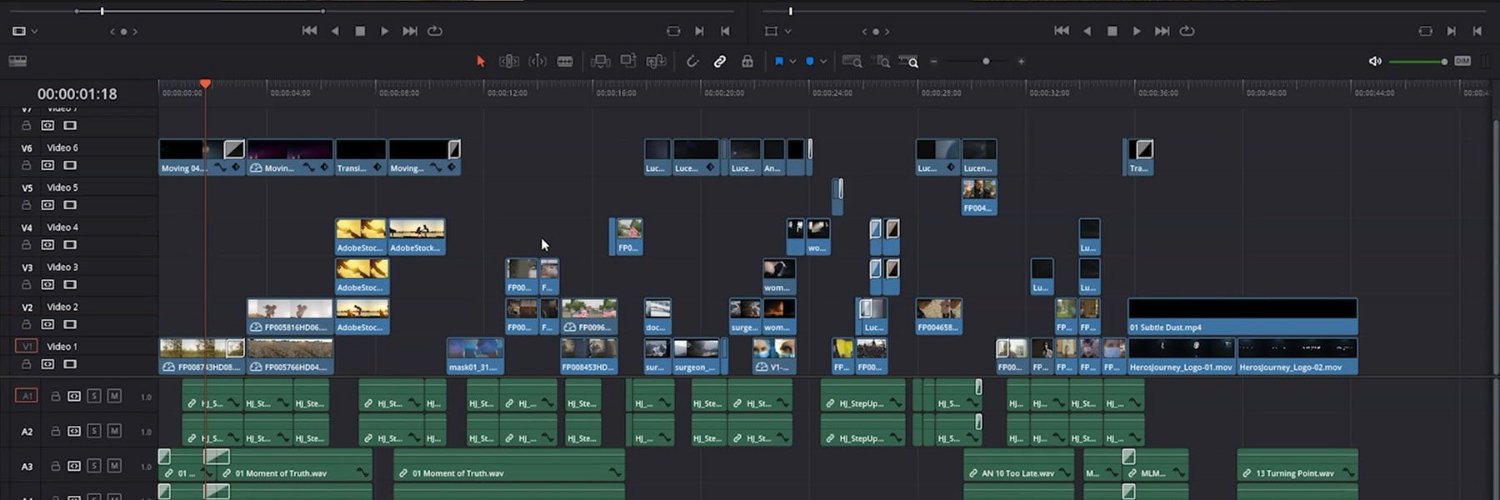The width and height of the screenshot is (1500, 500).
Task: Toggle loop in right timeline viewer
Action: point(1187,31)
